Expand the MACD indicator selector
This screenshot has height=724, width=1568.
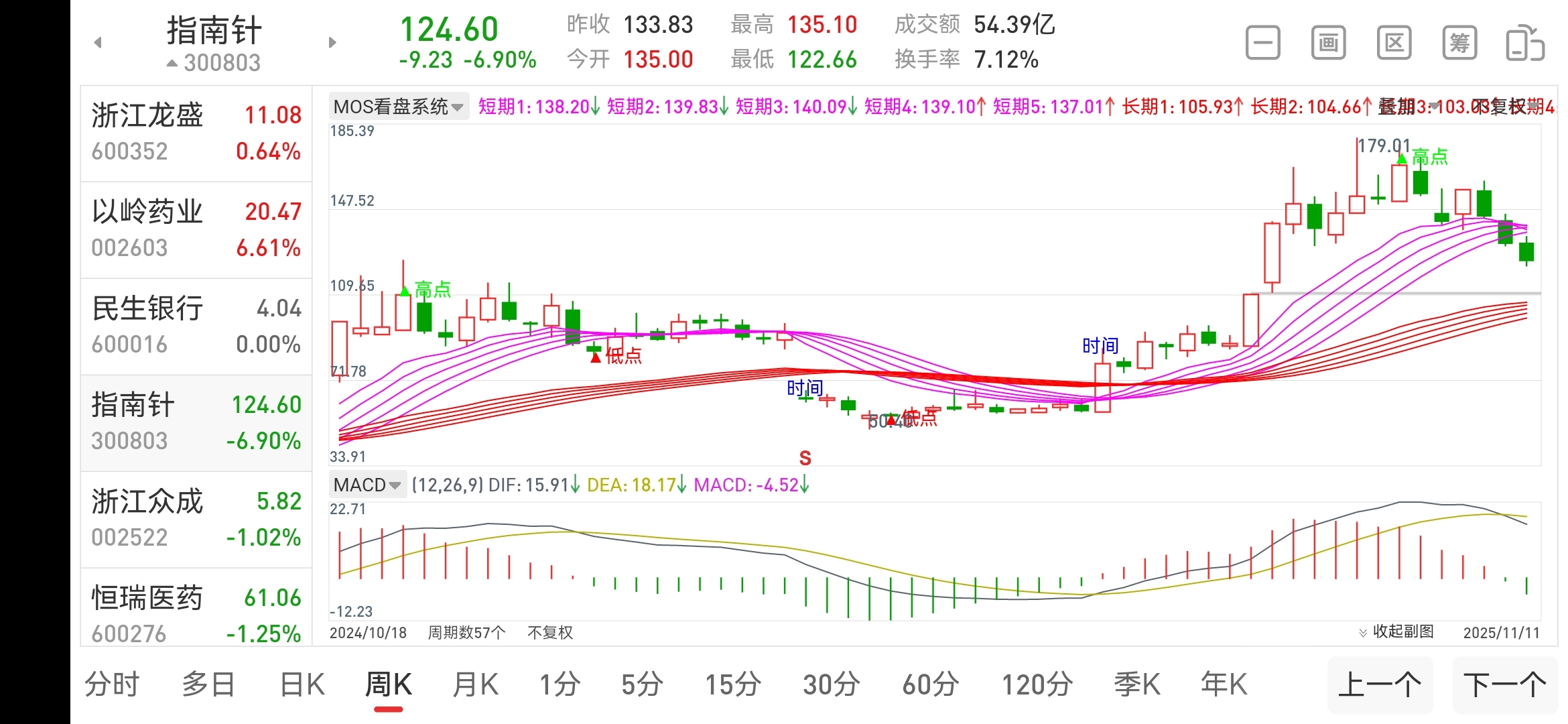(x=367, y=485)
